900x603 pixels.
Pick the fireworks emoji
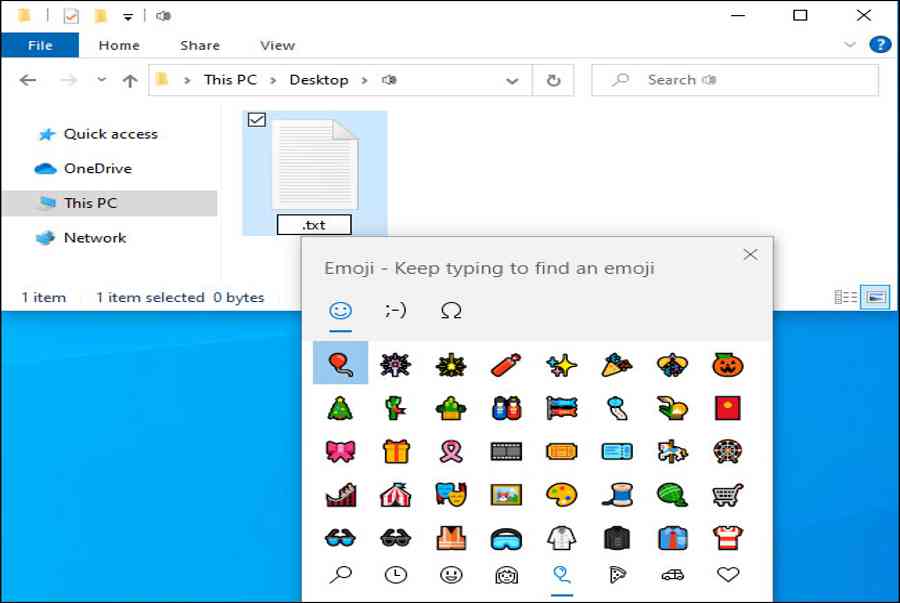click(395, 365)
